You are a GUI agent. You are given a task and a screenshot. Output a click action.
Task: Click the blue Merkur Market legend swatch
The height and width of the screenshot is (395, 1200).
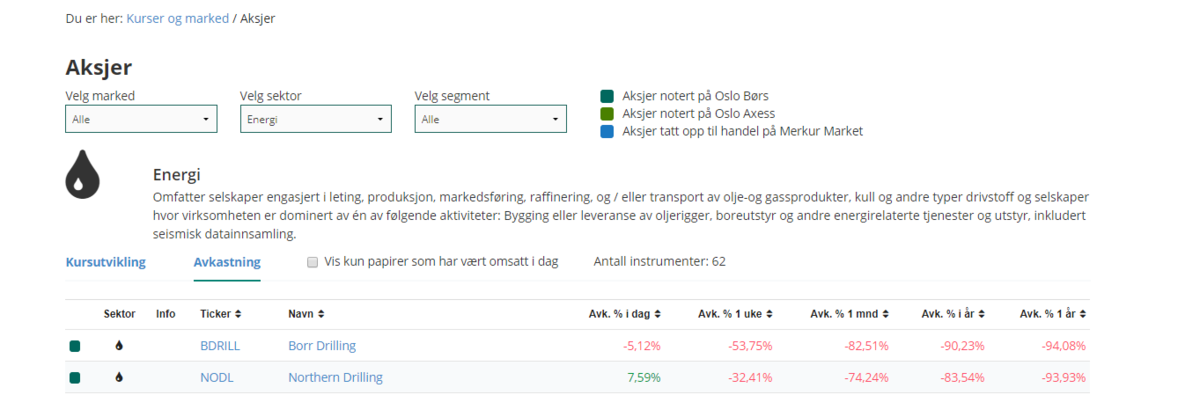[606, 131]
